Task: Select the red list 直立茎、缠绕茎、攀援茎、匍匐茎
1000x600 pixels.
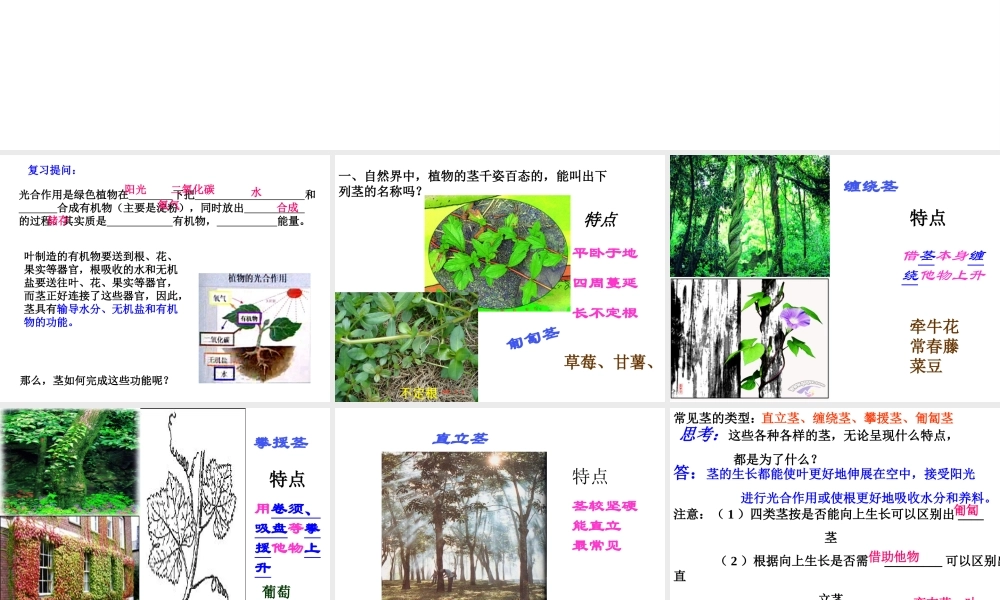Action: click(x=857, y=418)
